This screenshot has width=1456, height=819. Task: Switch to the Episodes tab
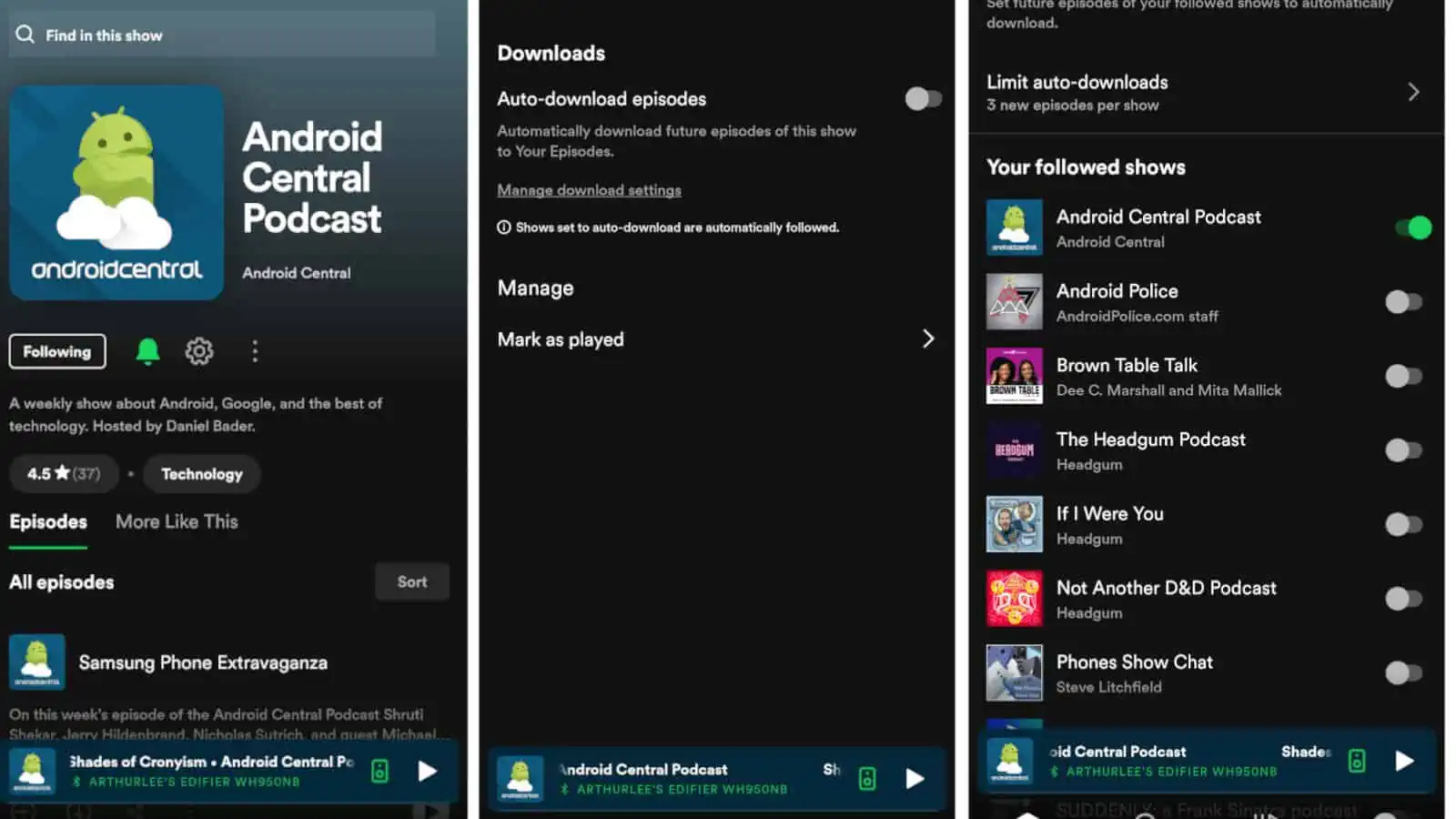coord(48,521)
